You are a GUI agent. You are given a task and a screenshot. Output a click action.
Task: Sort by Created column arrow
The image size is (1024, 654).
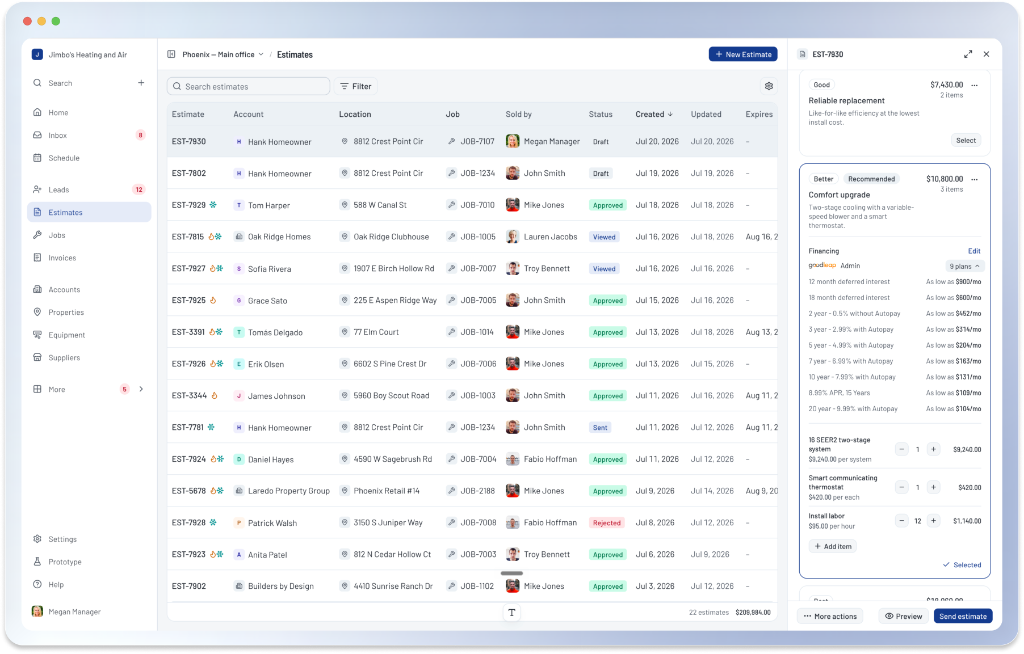pos(670,114)
